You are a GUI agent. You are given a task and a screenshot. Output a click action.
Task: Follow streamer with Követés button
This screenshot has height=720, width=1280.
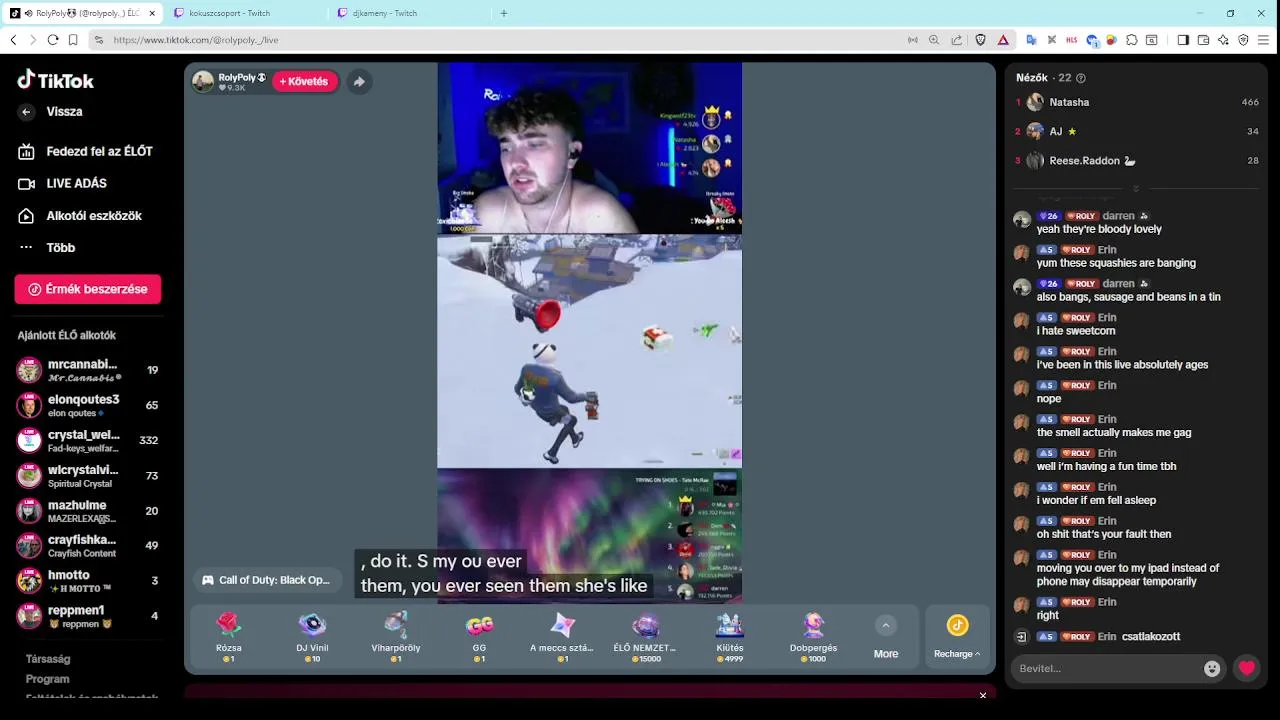point(304,82)
